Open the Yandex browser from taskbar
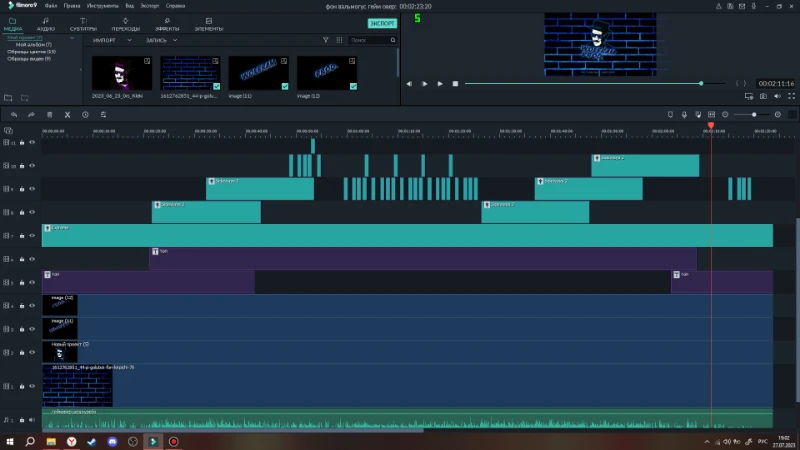 [x=71, y=441]
